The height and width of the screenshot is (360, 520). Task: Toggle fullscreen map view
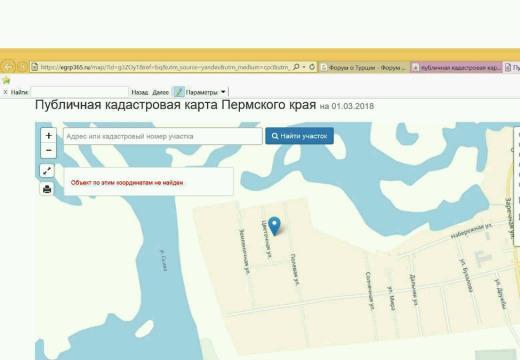(x=47, y=171)
